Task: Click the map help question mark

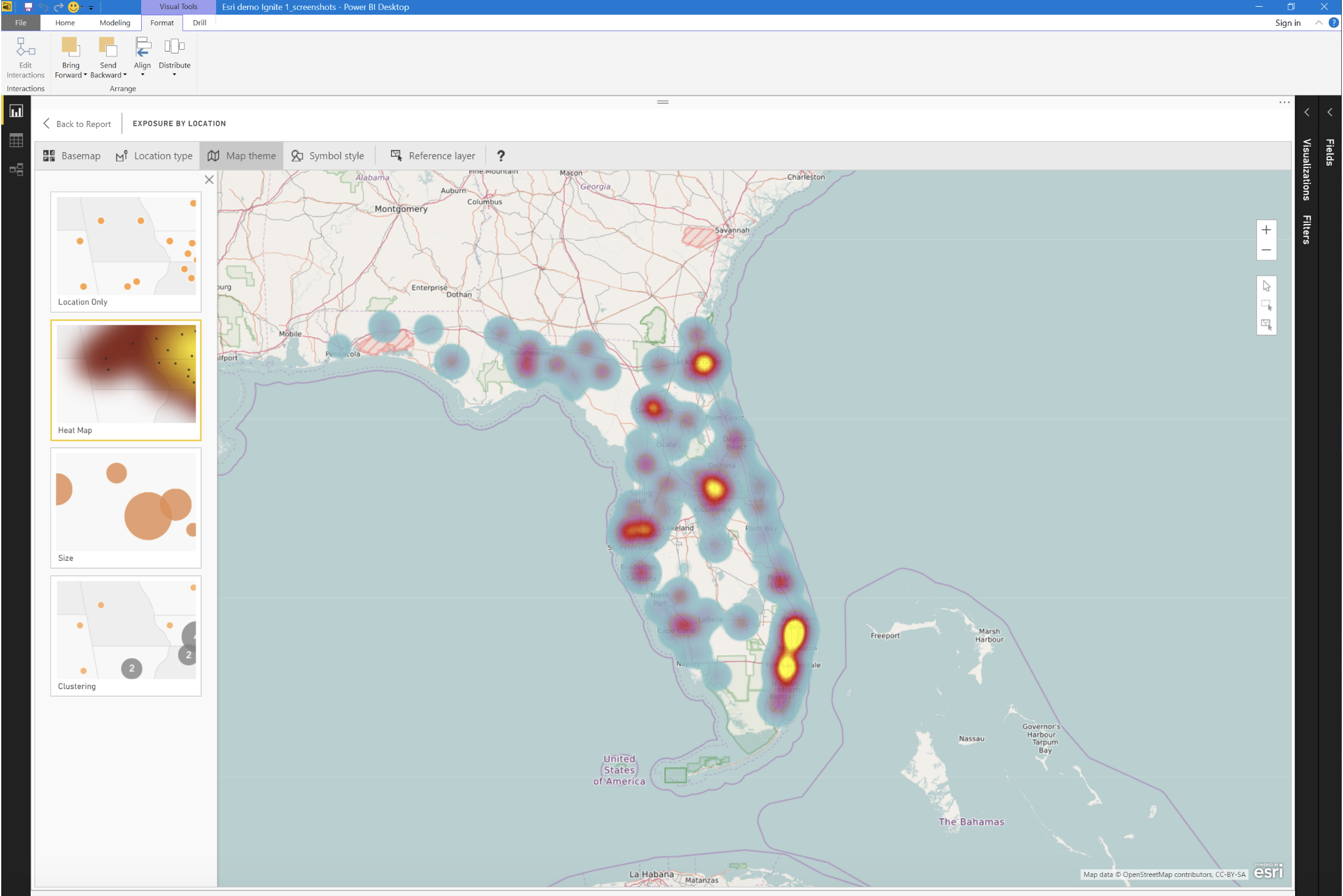Action: 501,155
